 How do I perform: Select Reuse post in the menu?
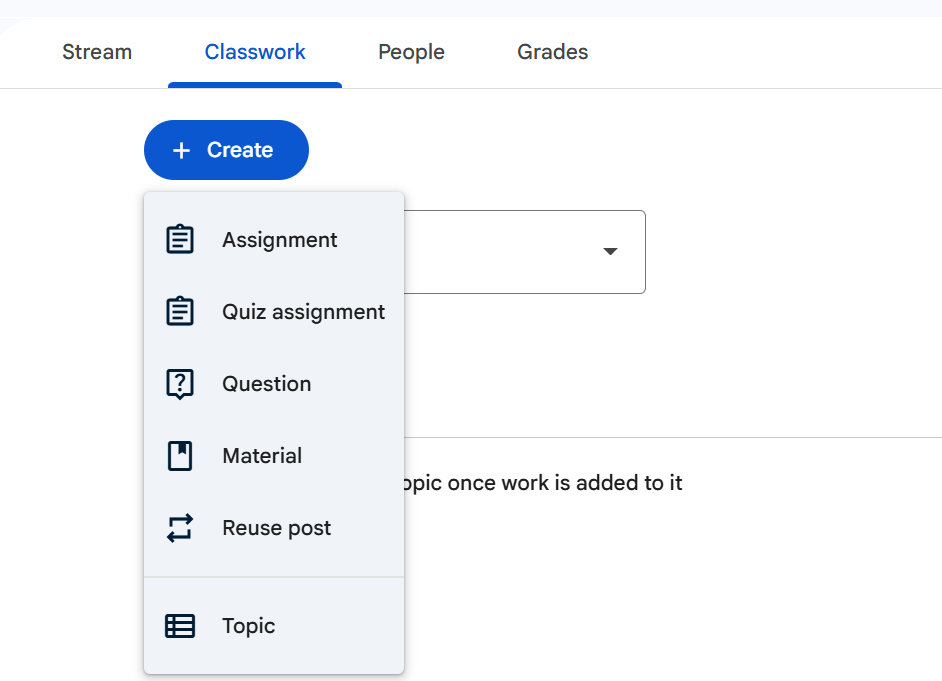point(276,528)
